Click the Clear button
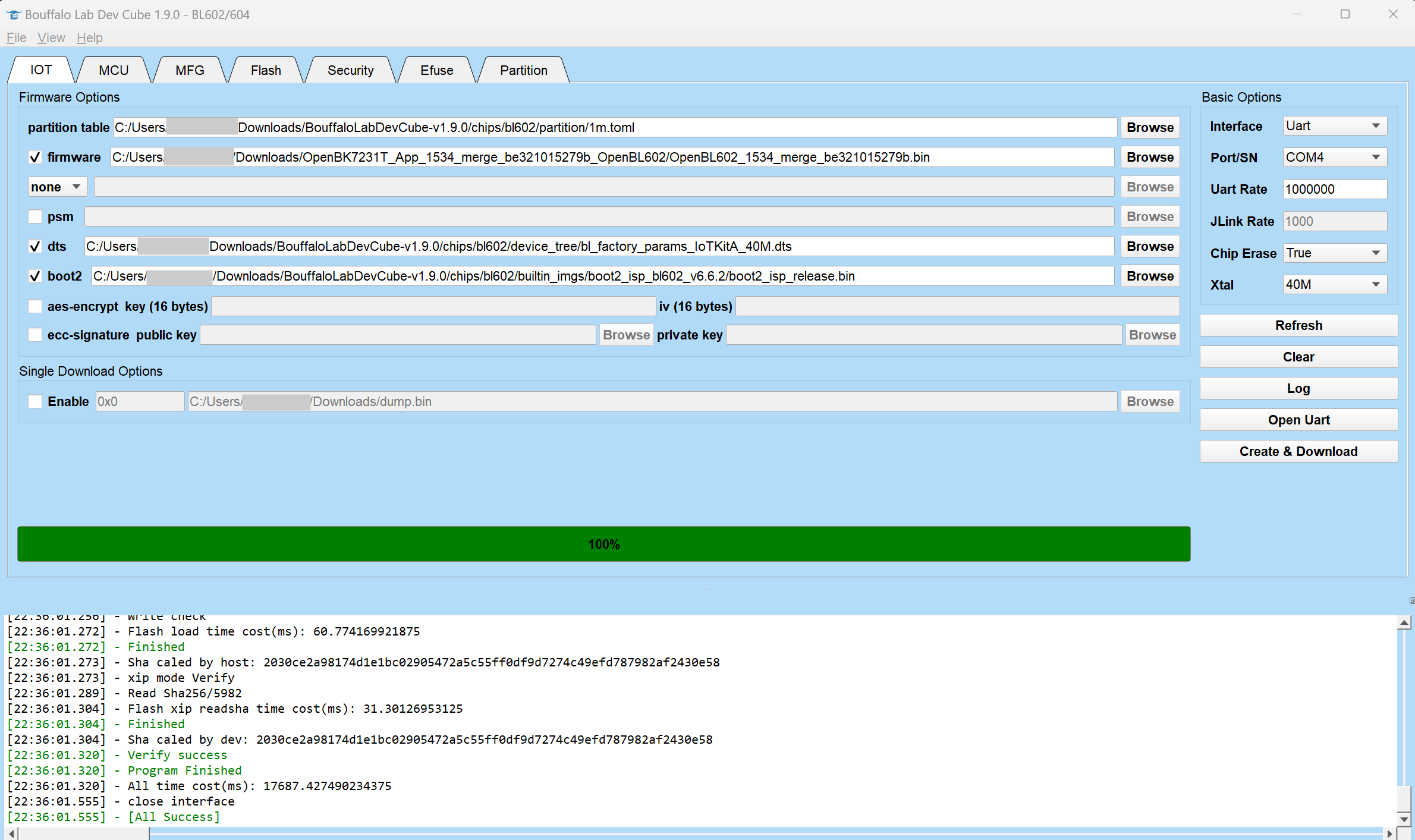The height and width of the screenshot is (840, 1415). (x=1298, y=357)
